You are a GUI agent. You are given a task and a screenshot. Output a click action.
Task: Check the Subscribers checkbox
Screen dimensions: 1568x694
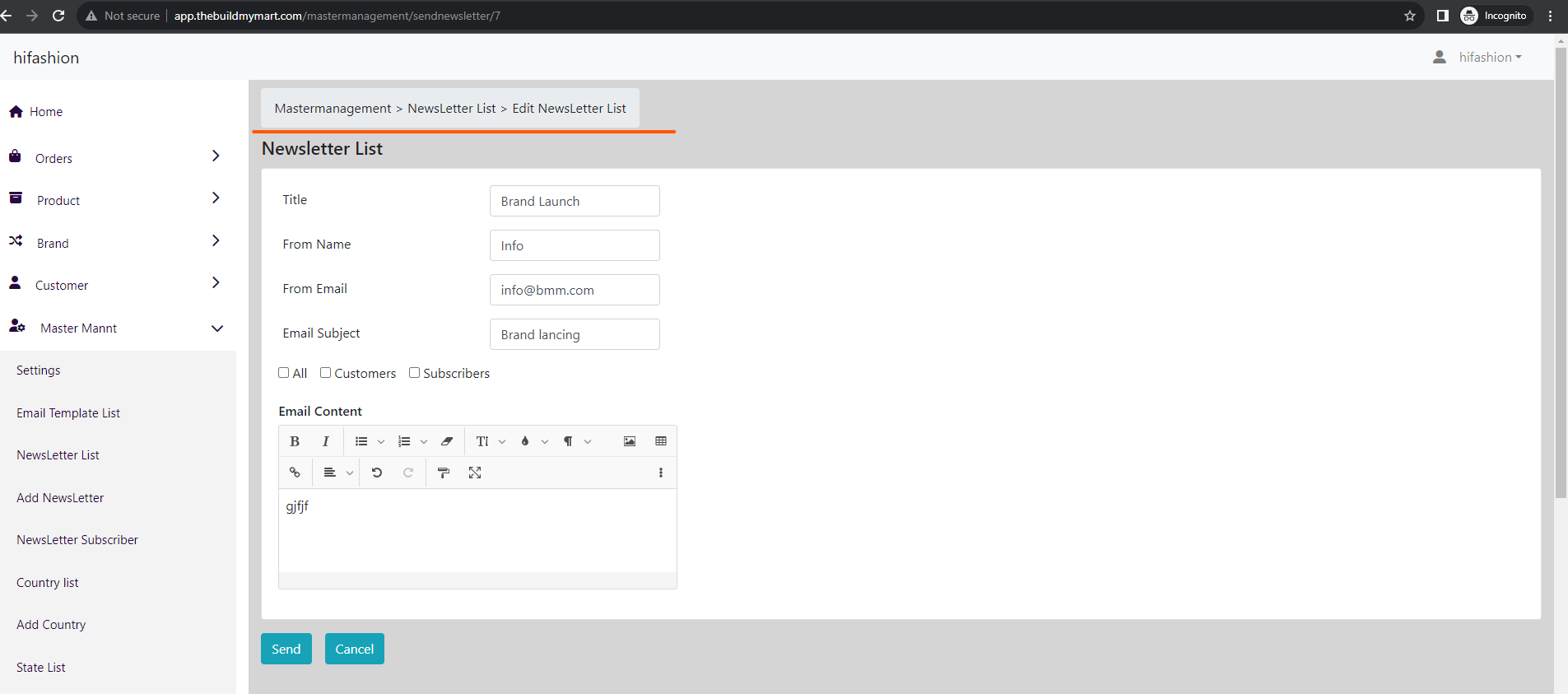tap(415, 373)
